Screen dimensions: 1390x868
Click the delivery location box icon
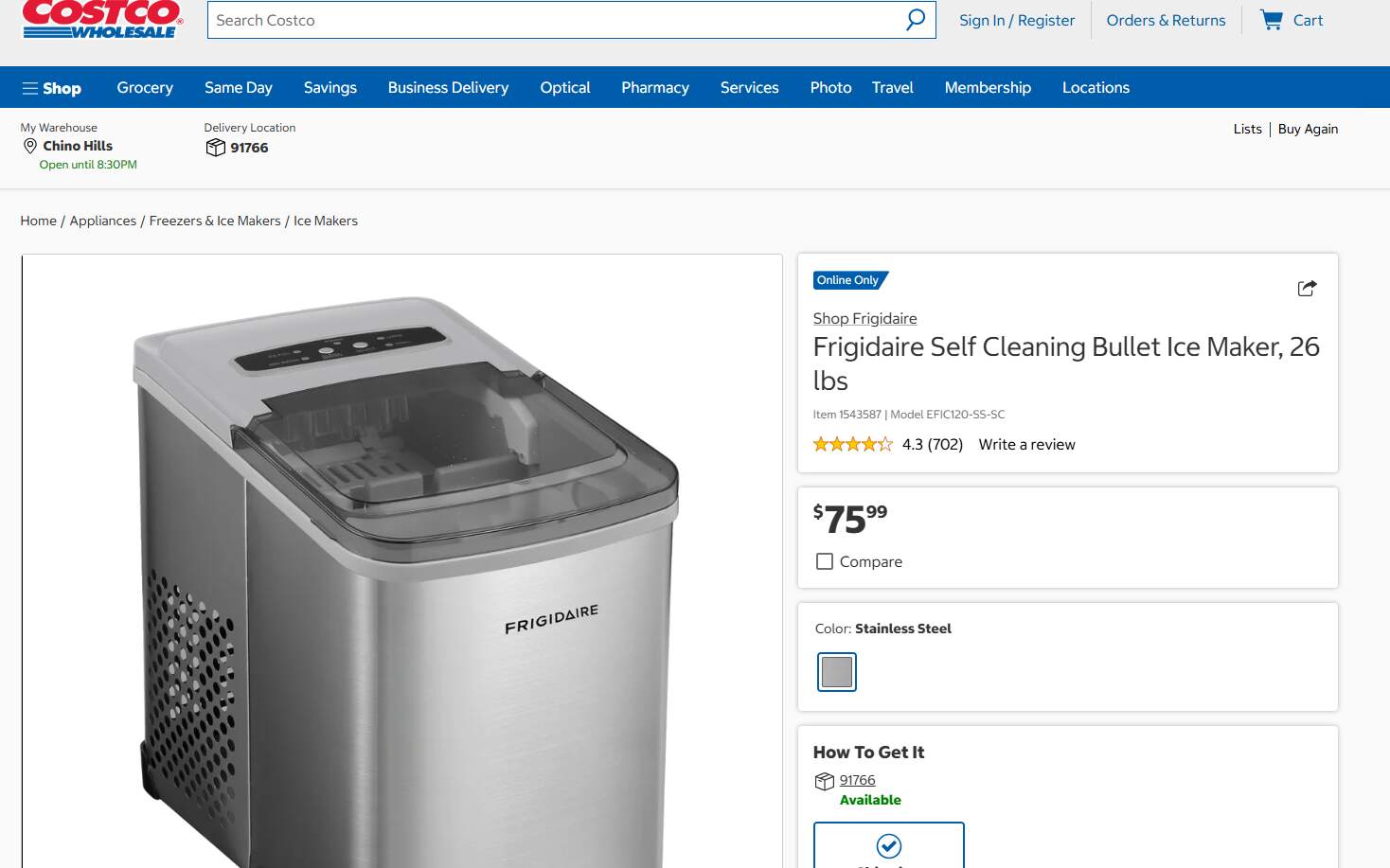pos(216,148)
